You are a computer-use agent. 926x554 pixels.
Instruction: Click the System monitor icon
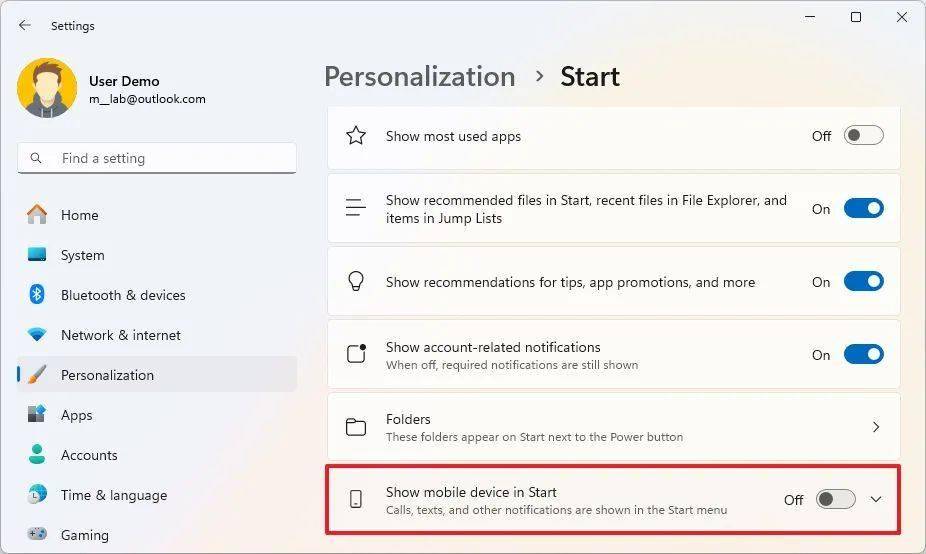click(x=37, y=255)
